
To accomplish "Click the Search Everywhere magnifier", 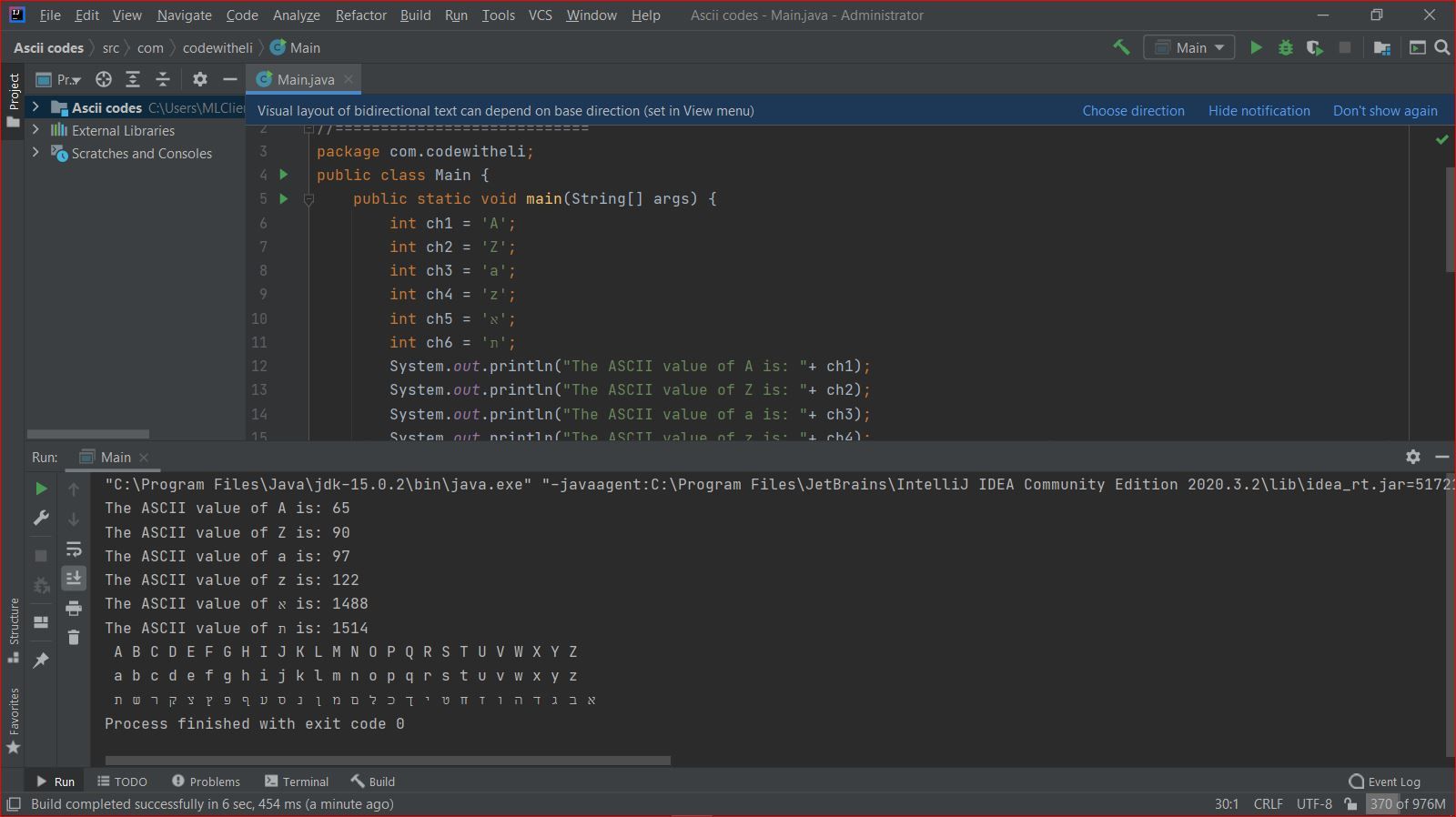I will (1442, 47).
